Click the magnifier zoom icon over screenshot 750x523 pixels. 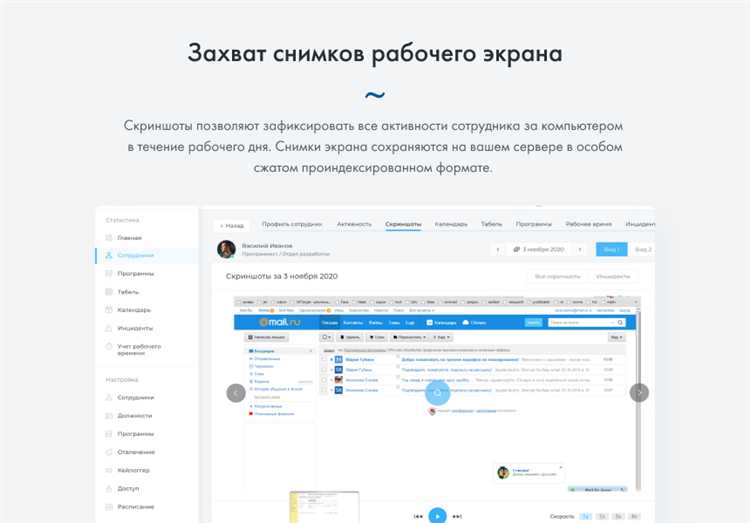point(437,393)
